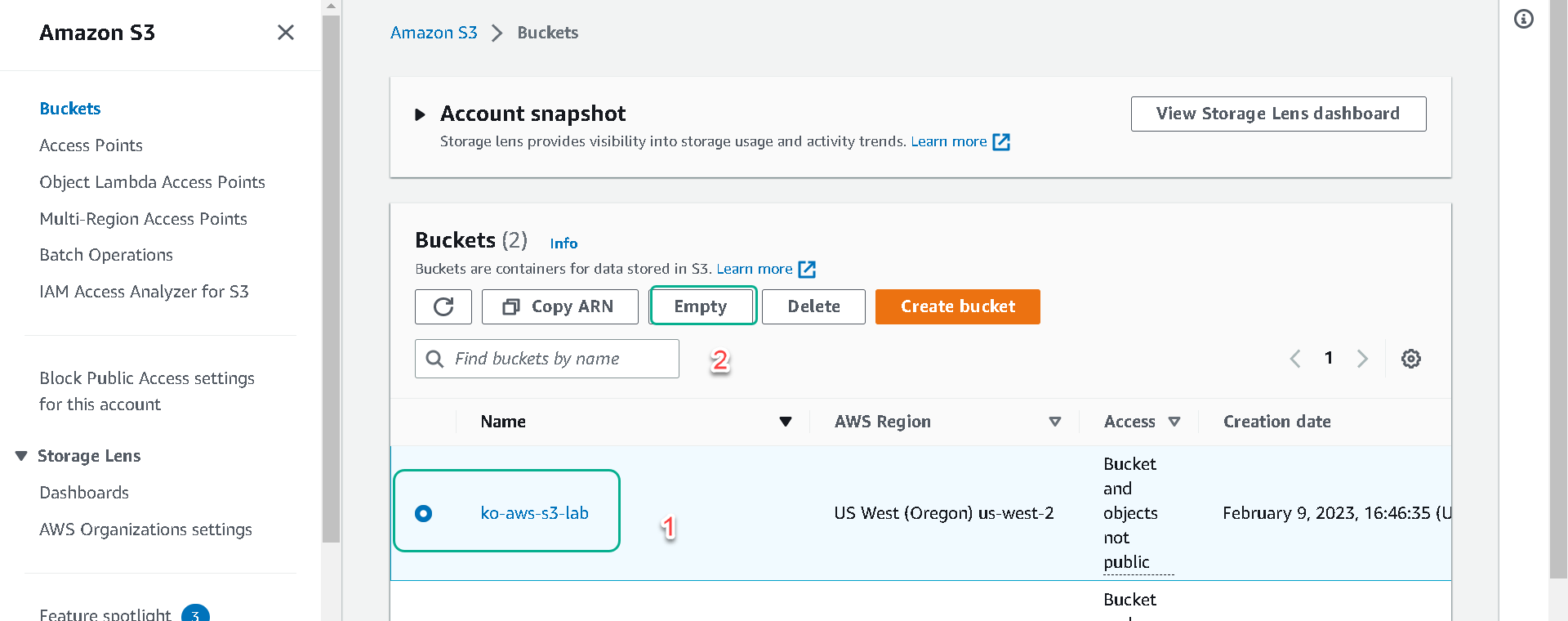Screen dimensions: 1568x621
Task: Click the Create bucket button
Action: pos(958,306)
